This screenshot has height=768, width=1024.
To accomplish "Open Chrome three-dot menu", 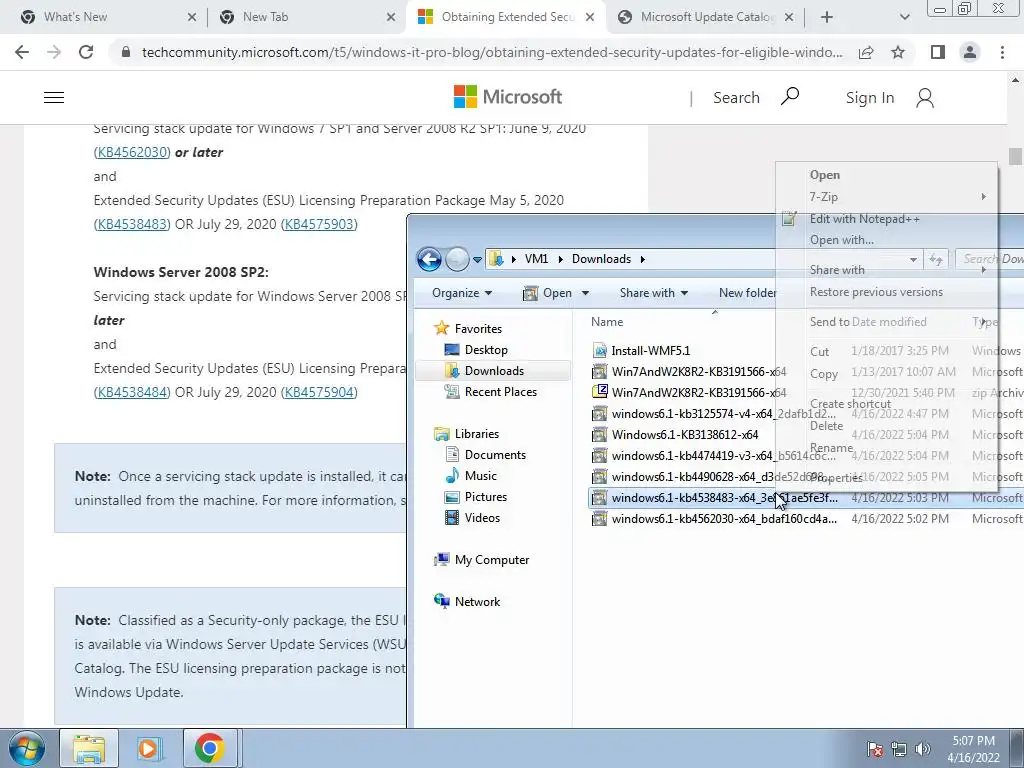I will point(1002,52).
